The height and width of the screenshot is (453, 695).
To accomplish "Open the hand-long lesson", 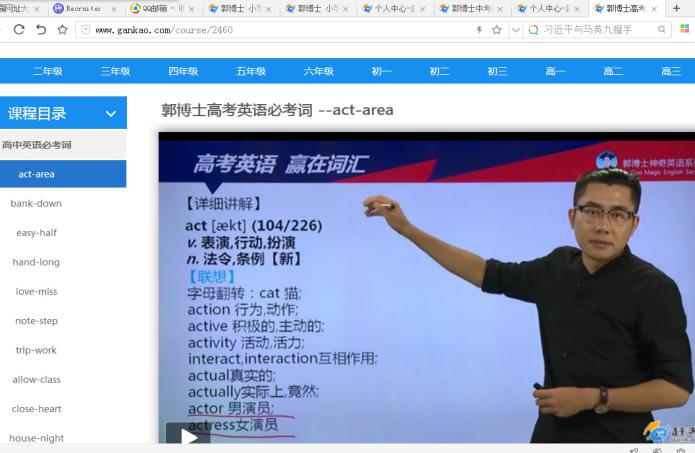I will [x=36, y=262].
